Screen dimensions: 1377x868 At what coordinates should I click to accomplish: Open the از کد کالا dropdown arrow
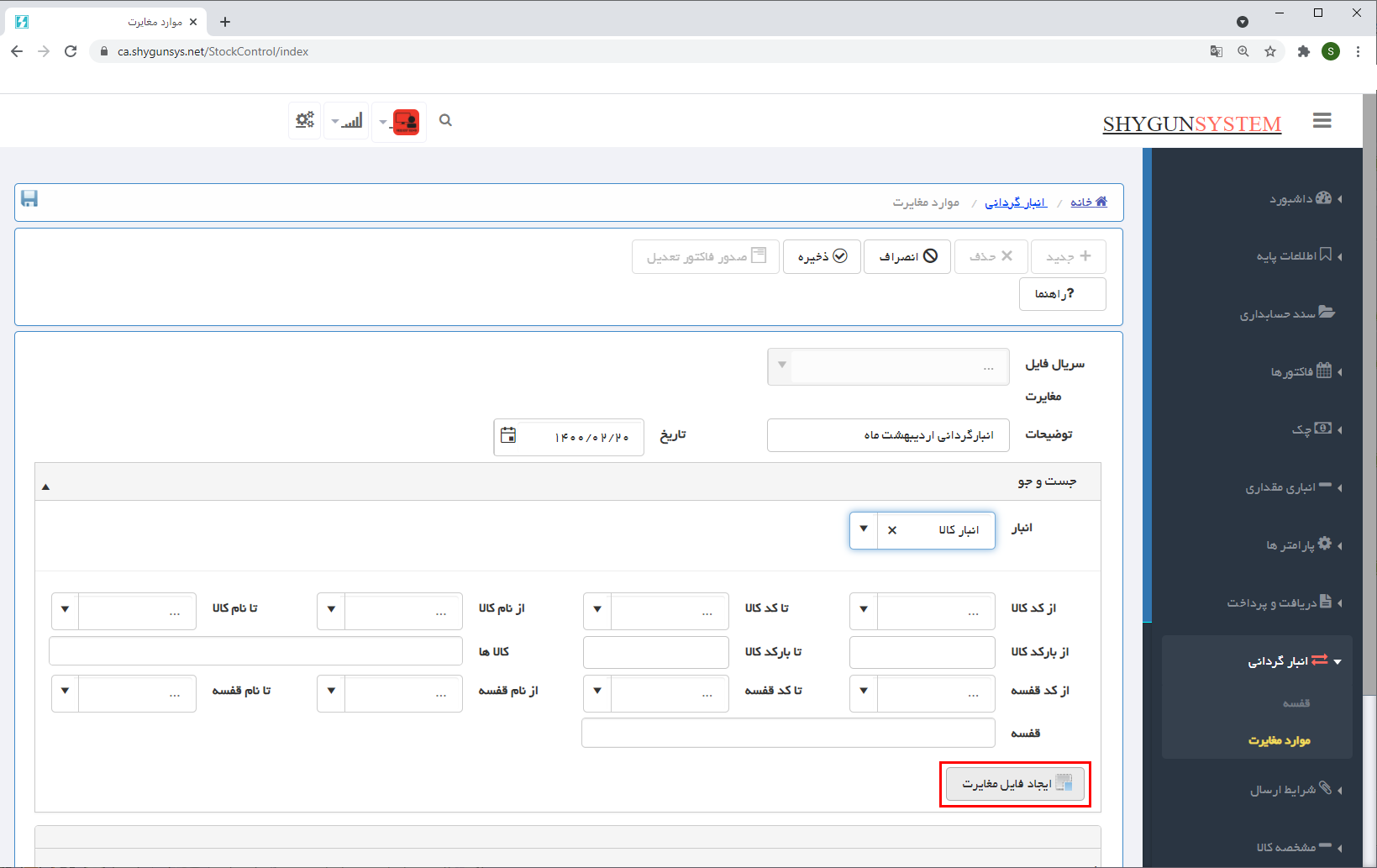pyautogui.click(x=864, y=610)
